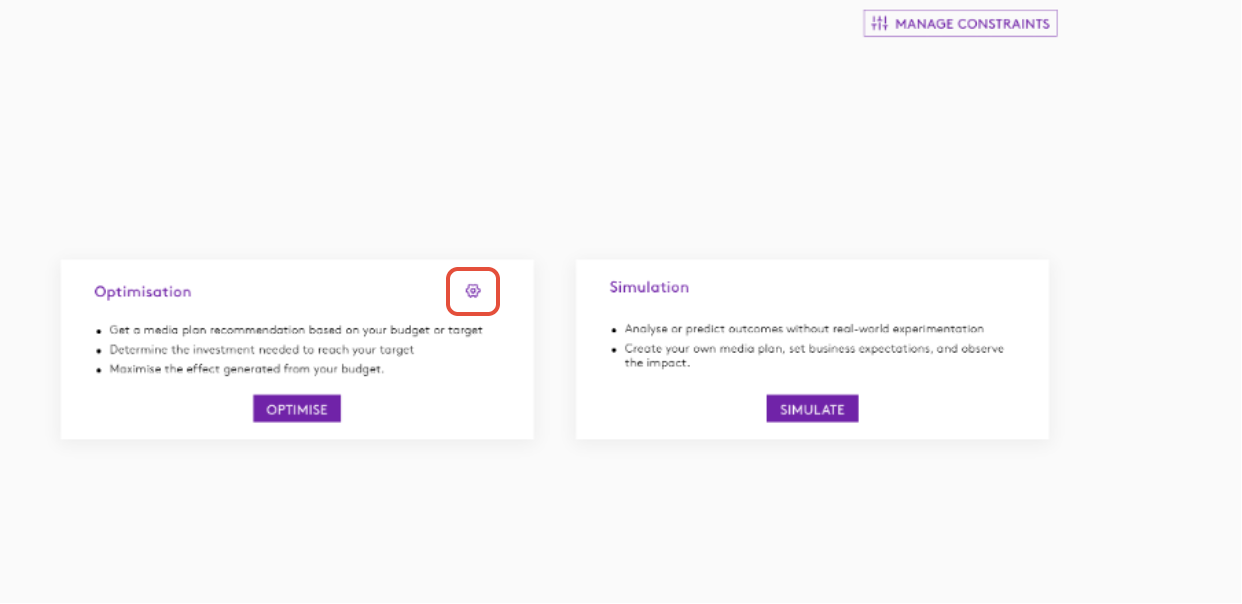Click the 'Maximise the effect generated' line
The image size is (1242, 604).
(246, 369)
